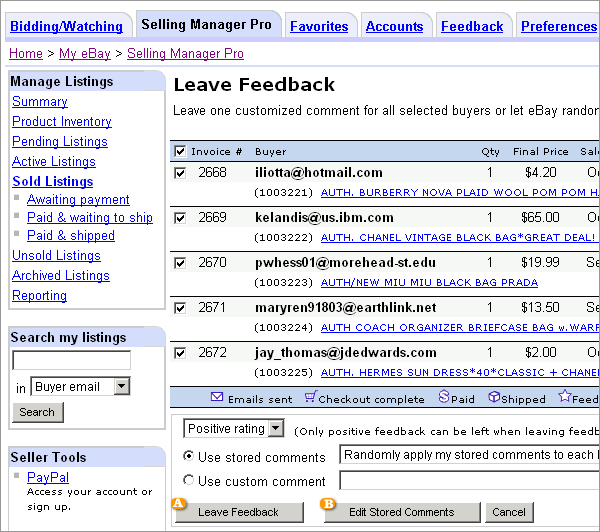Click the Cancel button
Image resolution: width=600 pixels, height=532 pixels.
tap(509, 512)
